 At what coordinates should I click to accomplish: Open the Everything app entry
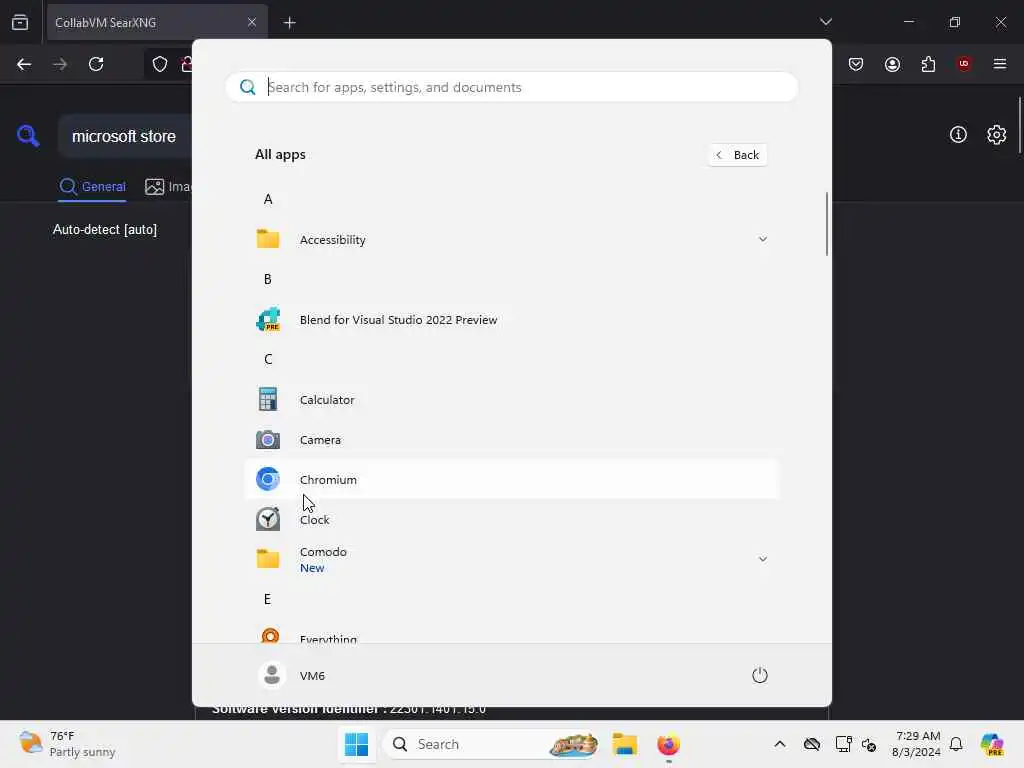pyautogui.click(x=511, y=635)
